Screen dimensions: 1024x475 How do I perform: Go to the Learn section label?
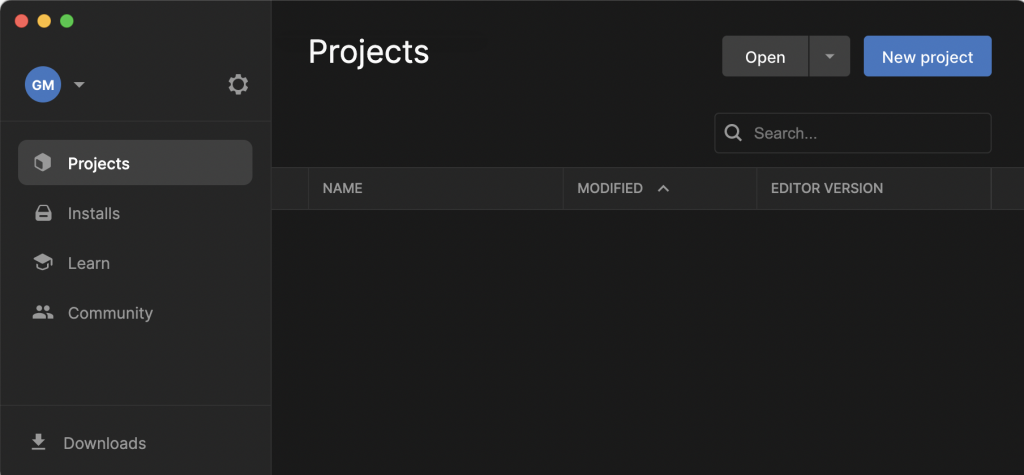[x=89, y=263]
